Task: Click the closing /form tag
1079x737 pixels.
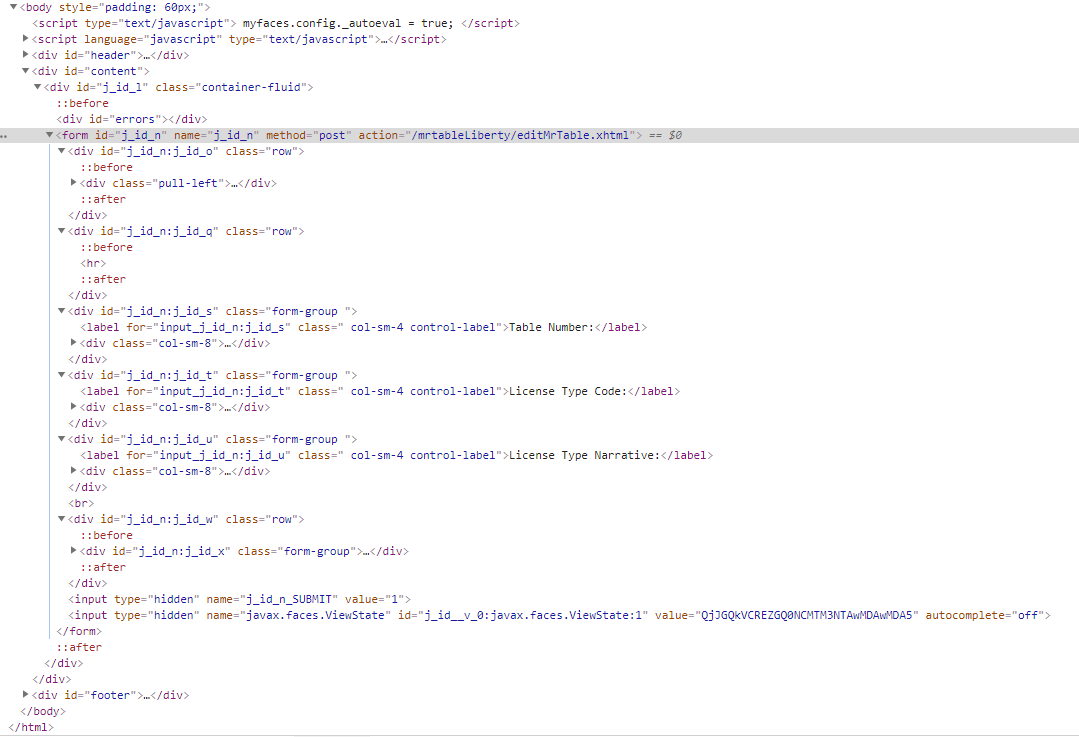Action: click(79, 631)
